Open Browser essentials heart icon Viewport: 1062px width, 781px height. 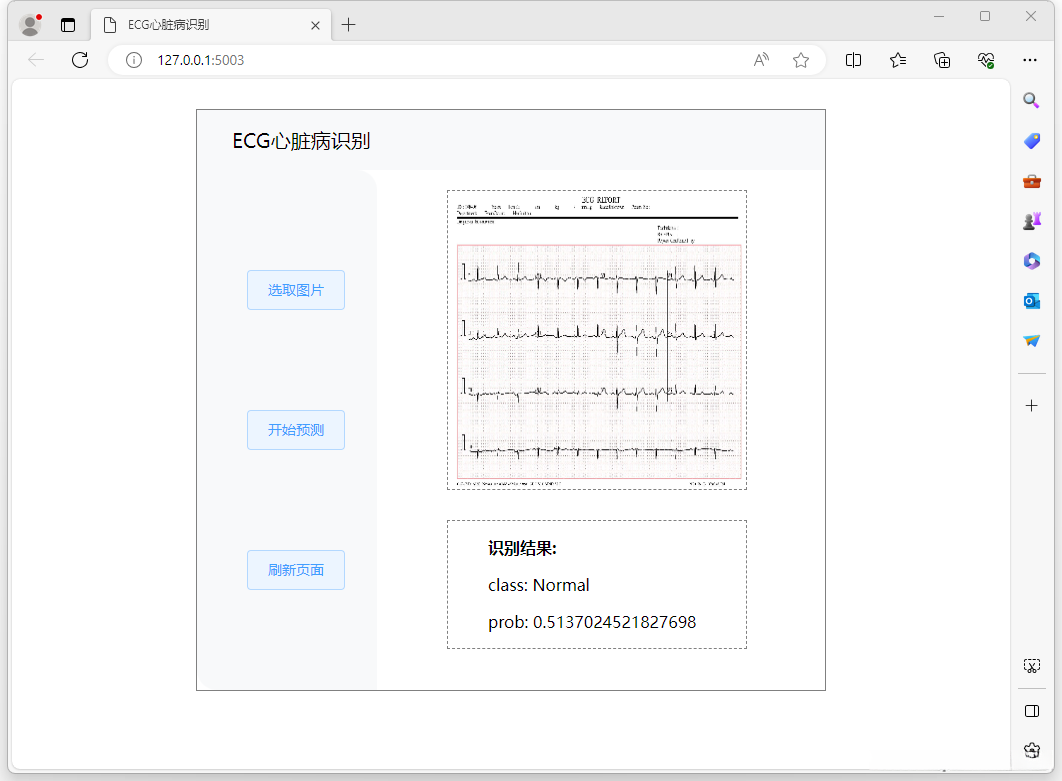click(985, 60)
